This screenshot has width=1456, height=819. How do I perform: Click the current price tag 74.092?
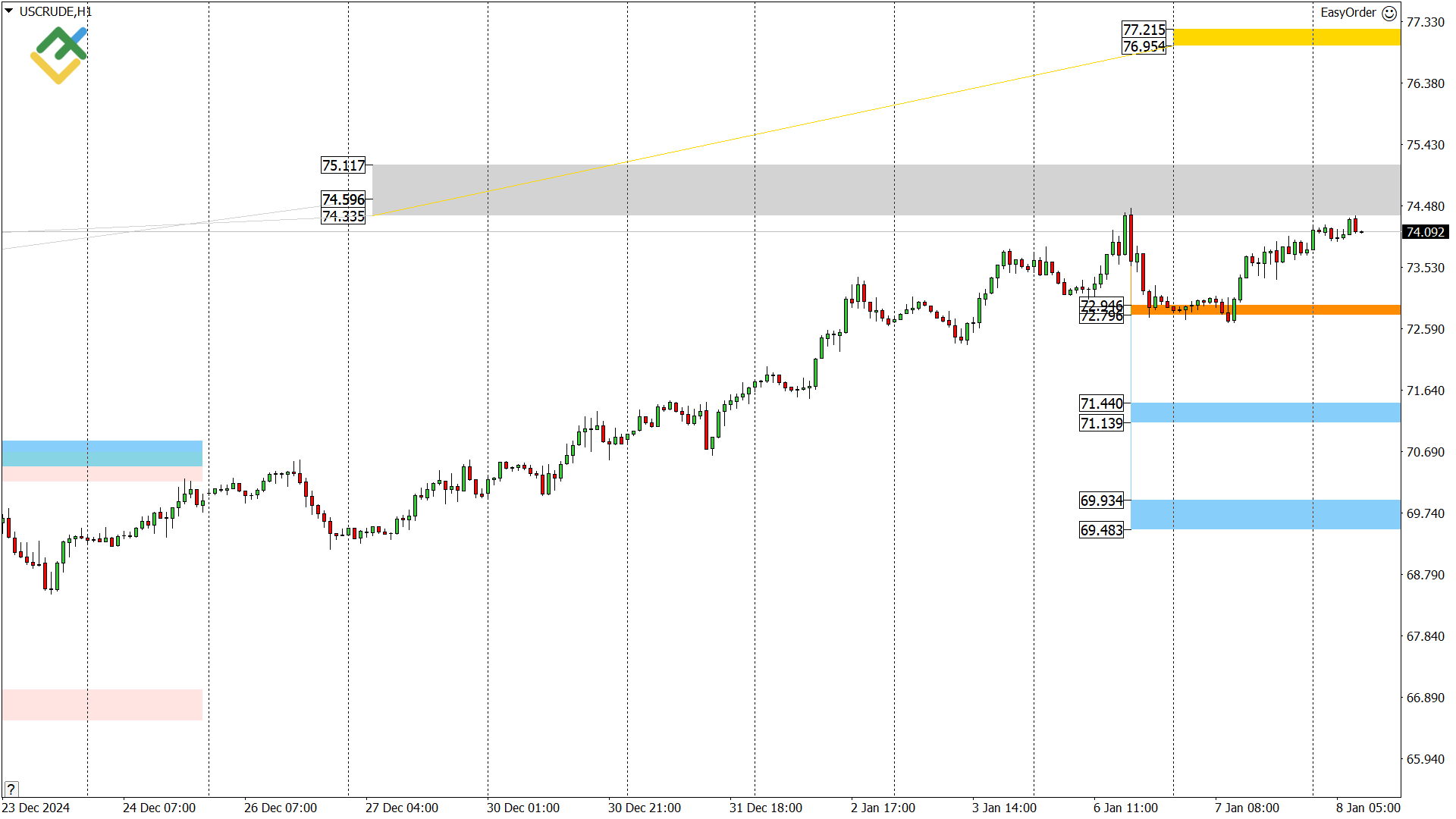[1424, 232]
